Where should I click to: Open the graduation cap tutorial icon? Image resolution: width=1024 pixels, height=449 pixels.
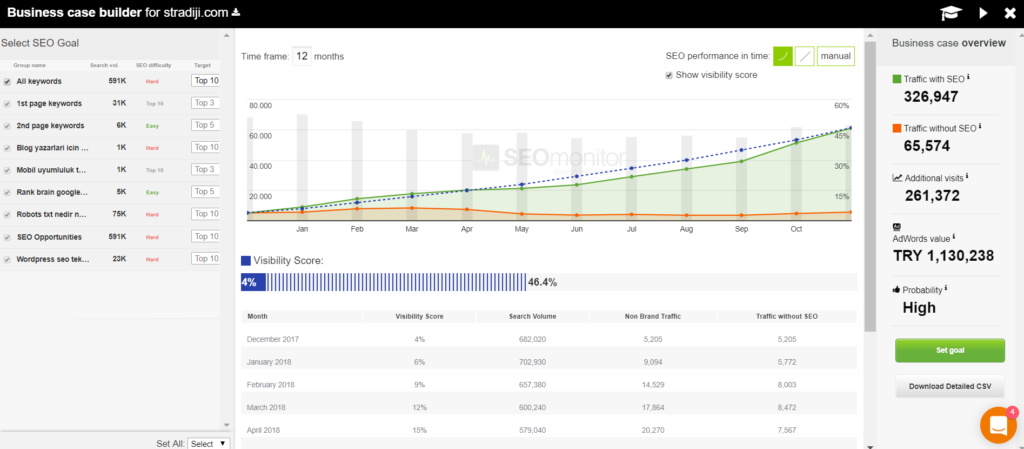[951, 13]
